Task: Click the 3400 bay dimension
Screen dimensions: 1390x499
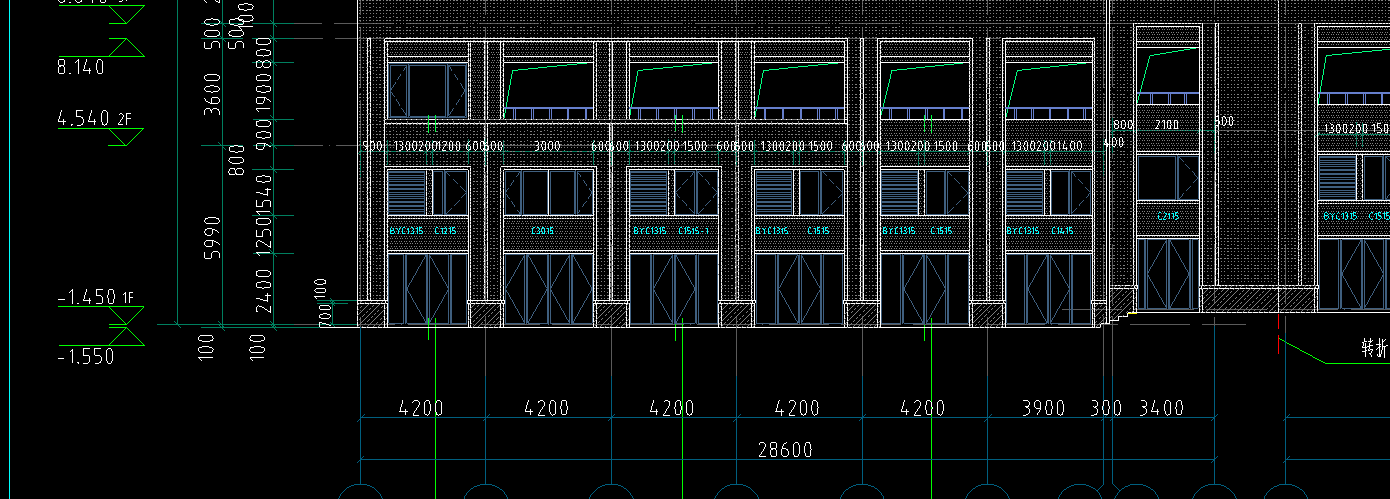Action: [1161, 408]
